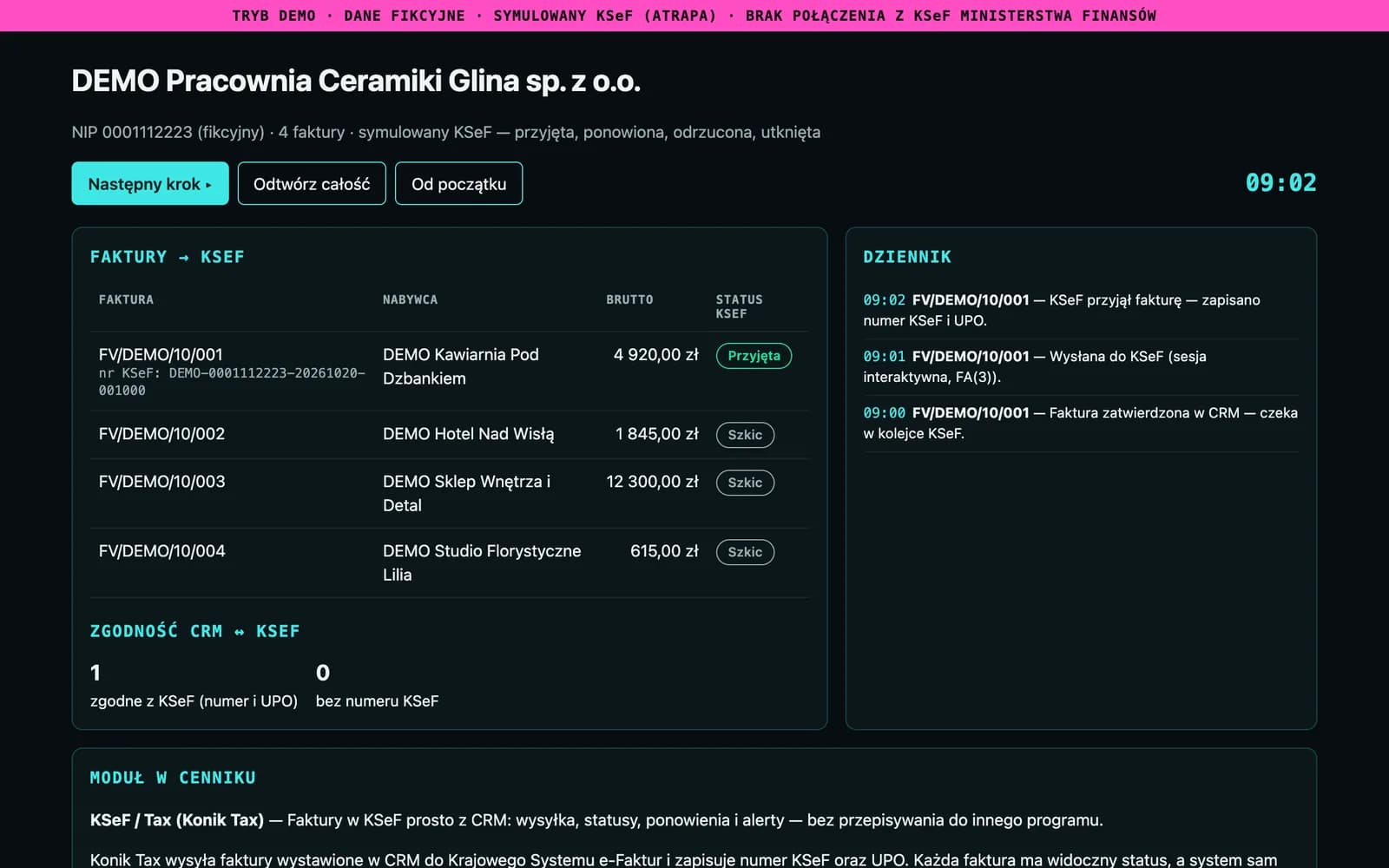The width and height of the screenshot is (1389, 868).
Task: Click Szkic badge for DEMO Studio Florystyczne Lilia
Action: [x=745, y=552]
